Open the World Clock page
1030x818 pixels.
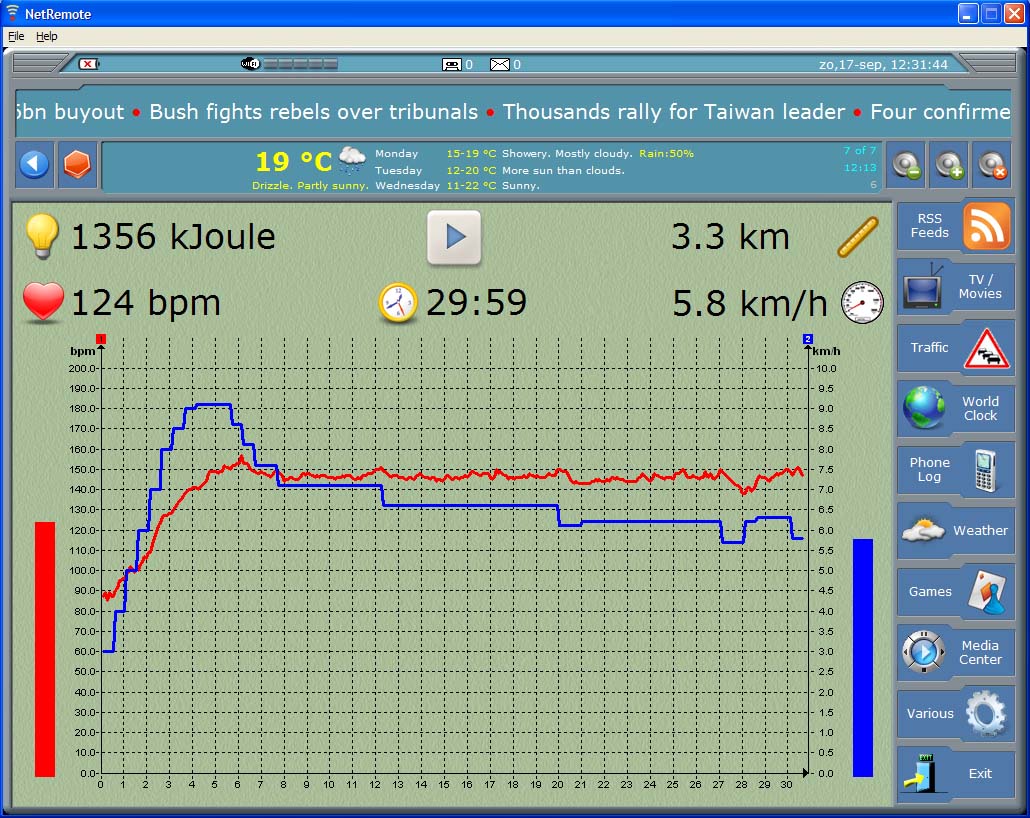(x=955, y=409)
